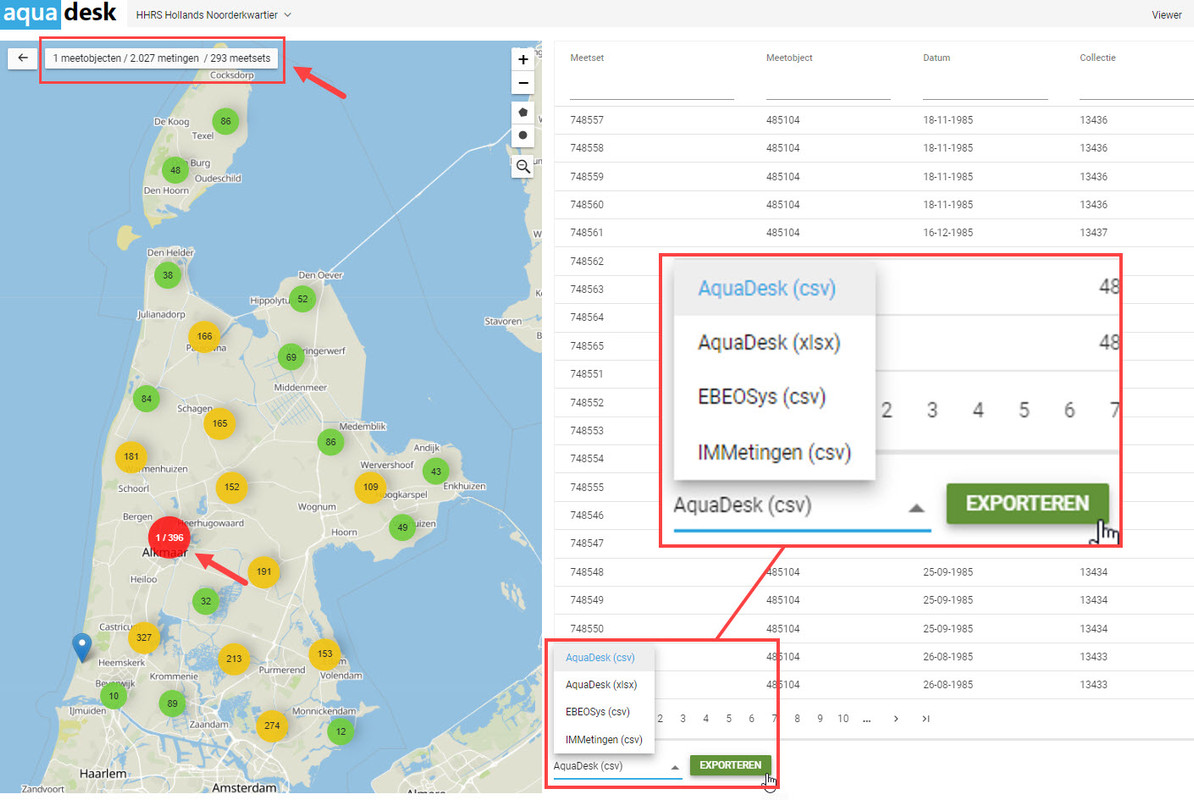The height and width of the screenshot is (800, 1194).
Task: Click the green 89 cluster near Zaandam
Action: (172, 703)
